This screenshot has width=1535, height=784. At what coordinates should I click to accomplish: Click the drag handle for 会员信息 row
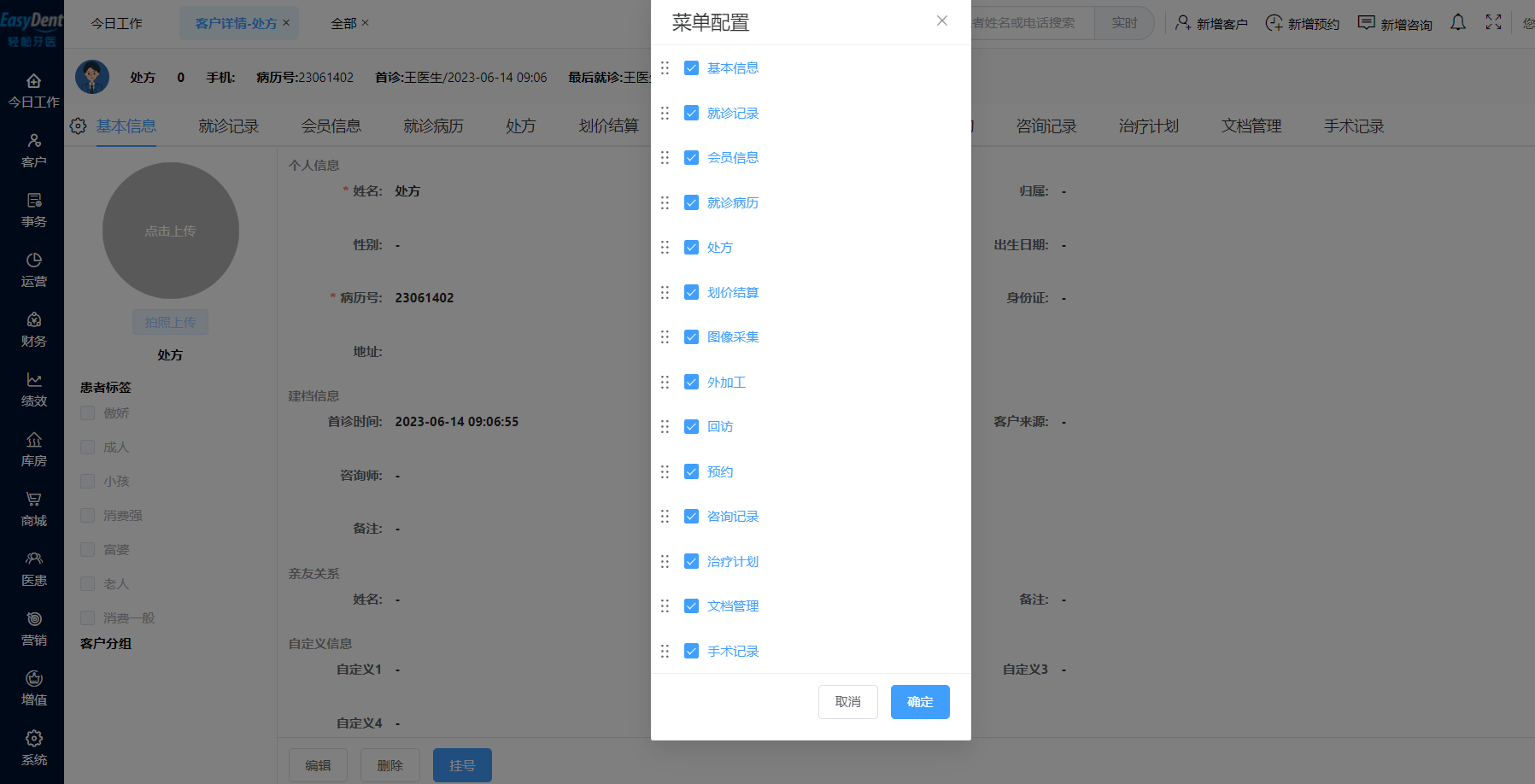665,157
